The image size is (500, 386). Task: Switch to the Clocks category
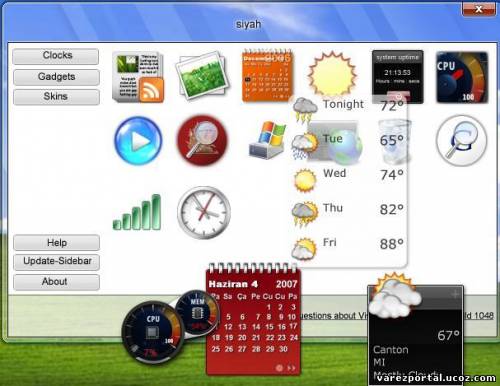[56, 56]
